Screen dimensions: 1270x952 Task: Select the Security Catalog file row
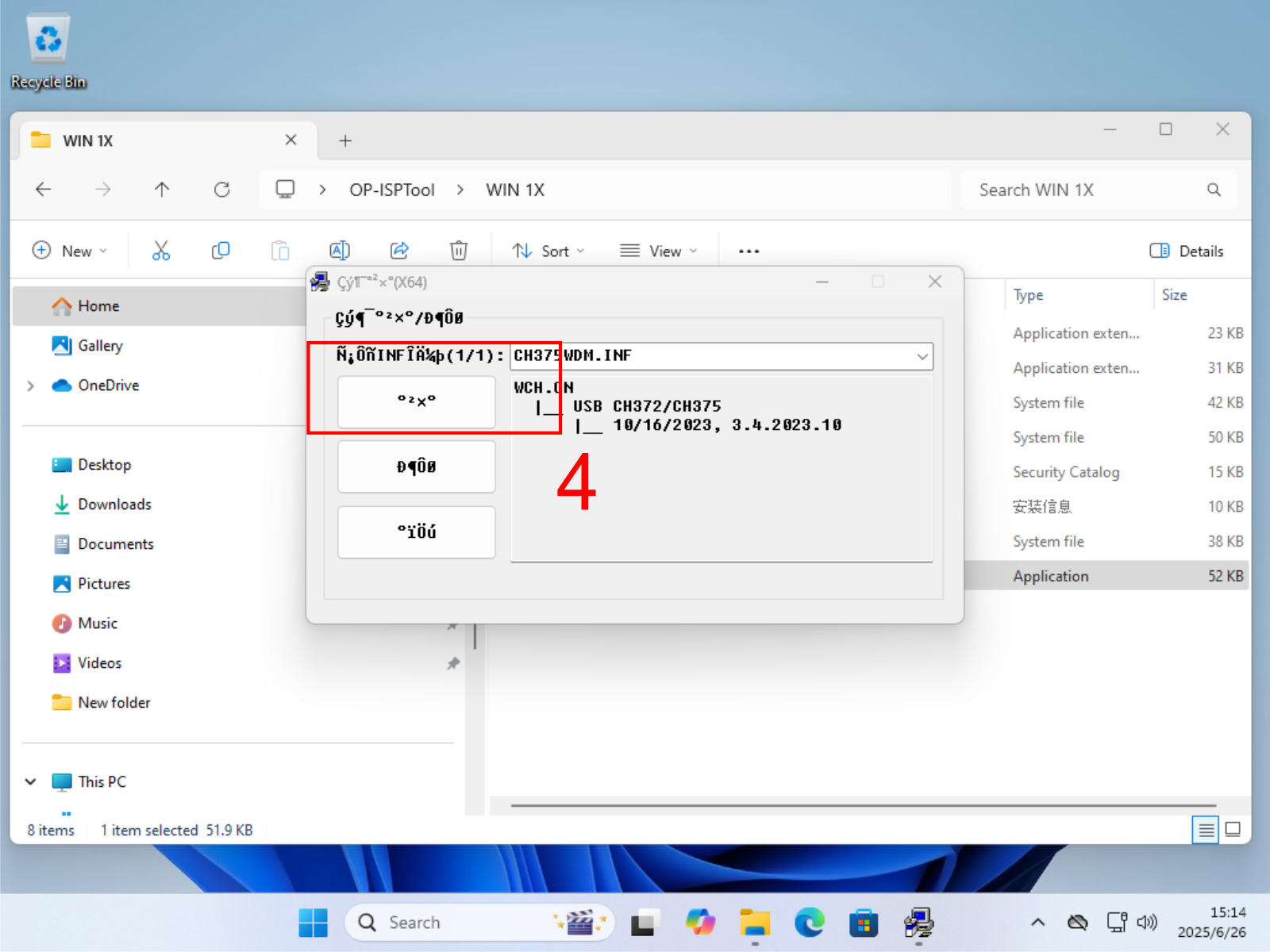1106,472
